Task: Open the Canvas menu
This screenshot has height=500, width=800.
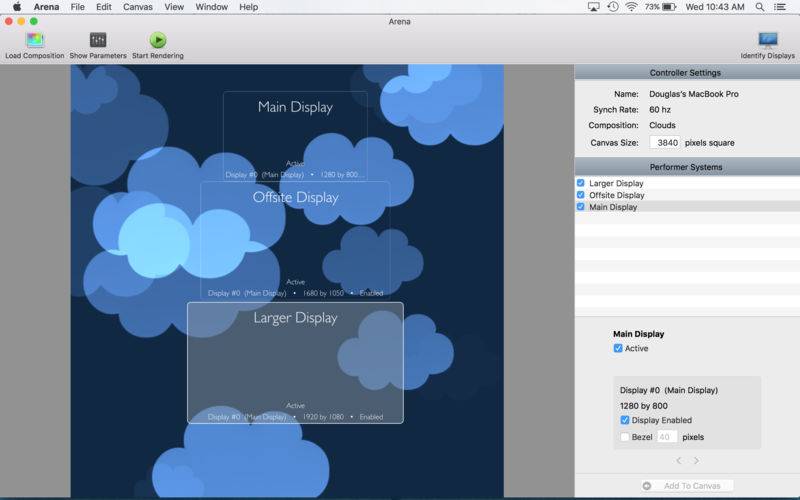Action: pos(138,7)
